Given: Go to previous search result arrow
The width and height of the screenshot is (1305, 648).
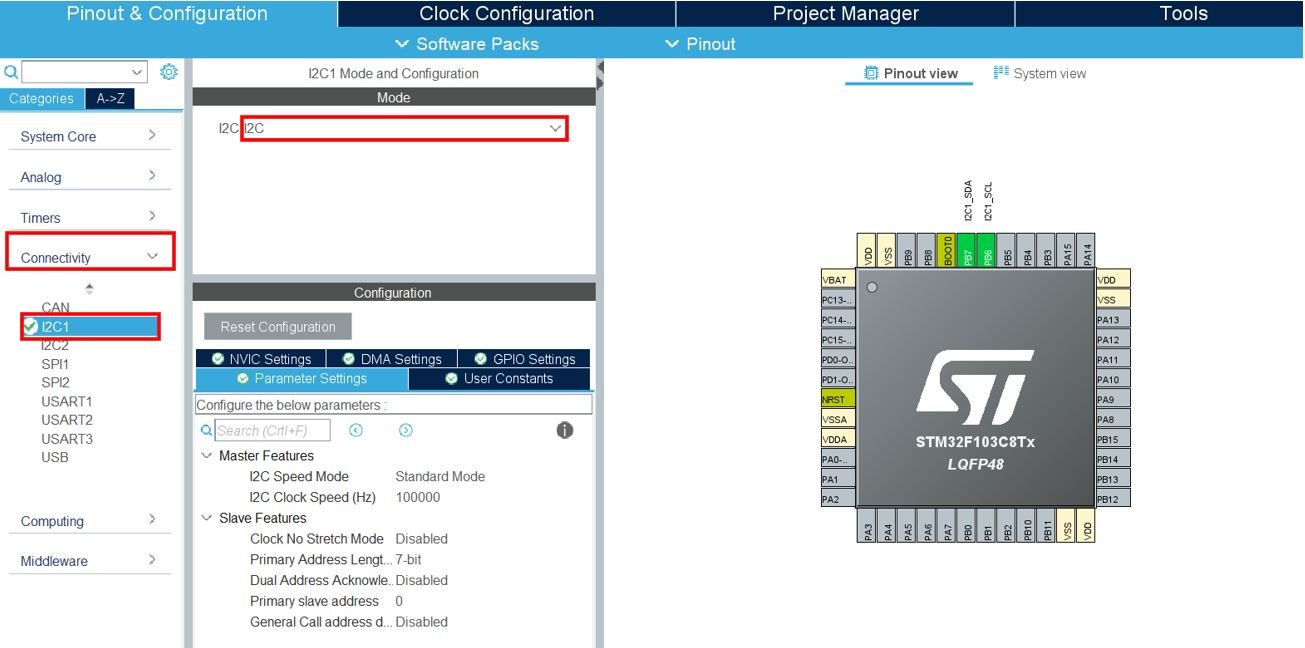Looking at the screenshot, I should pos(355,430).
